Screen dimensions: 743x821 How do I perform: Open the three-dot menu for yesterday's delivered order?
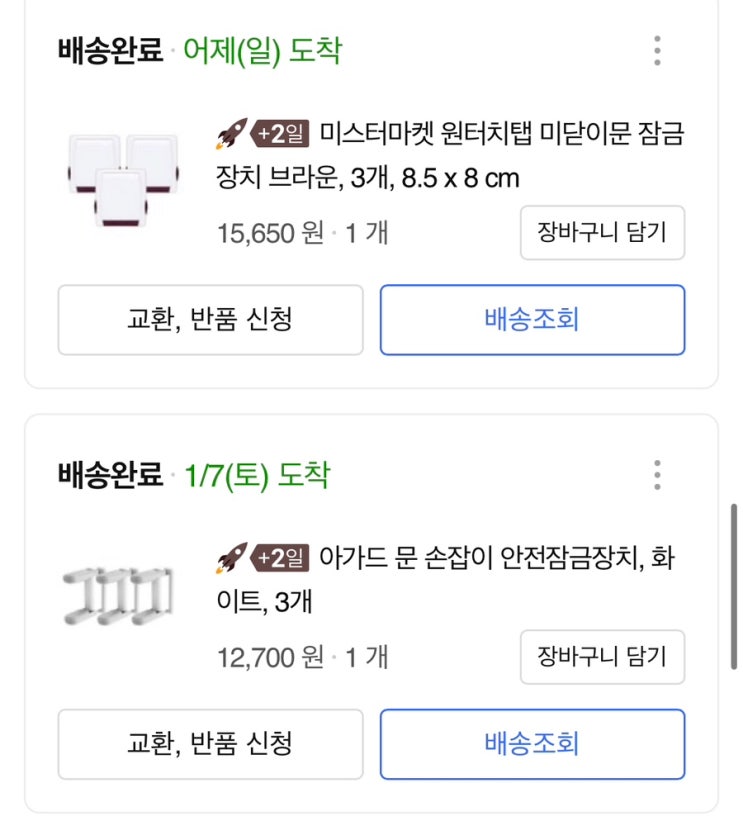[657, 50]
